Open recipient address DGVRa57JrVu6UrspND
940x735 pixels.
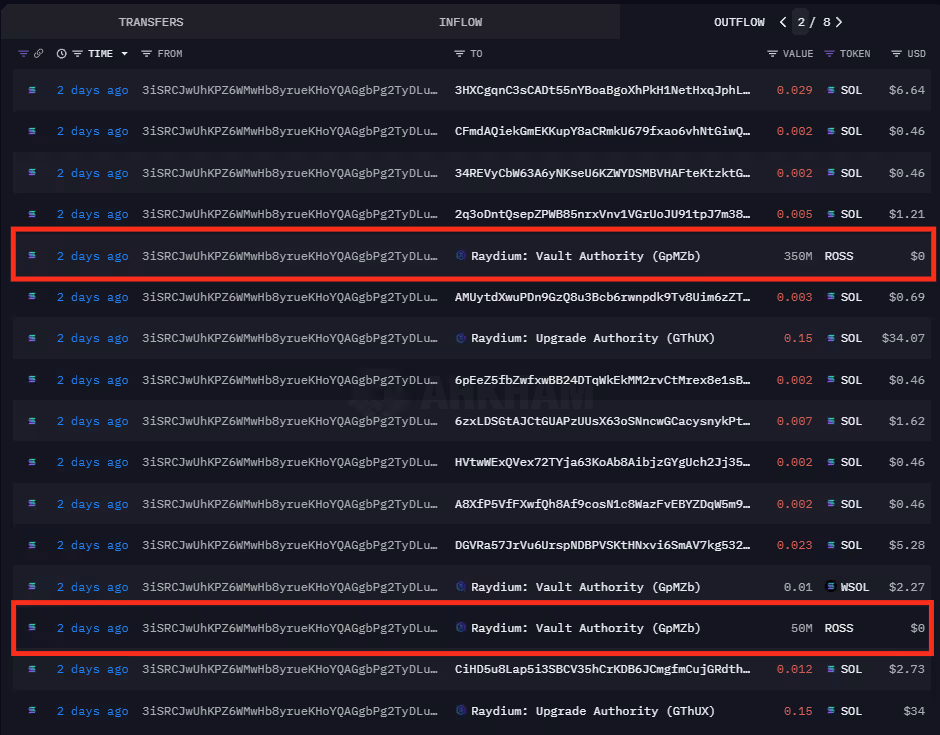[602, 545]
